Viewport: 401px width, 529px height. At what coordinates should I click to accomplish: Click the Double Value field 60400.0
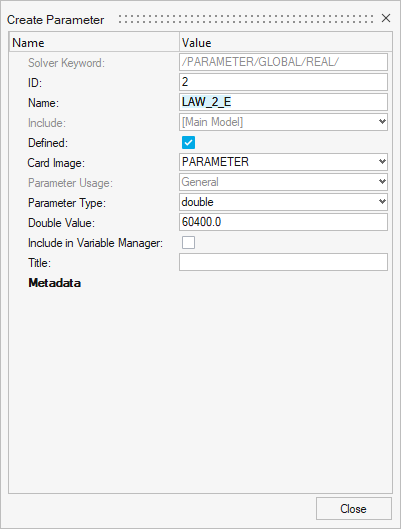point(283,222)
